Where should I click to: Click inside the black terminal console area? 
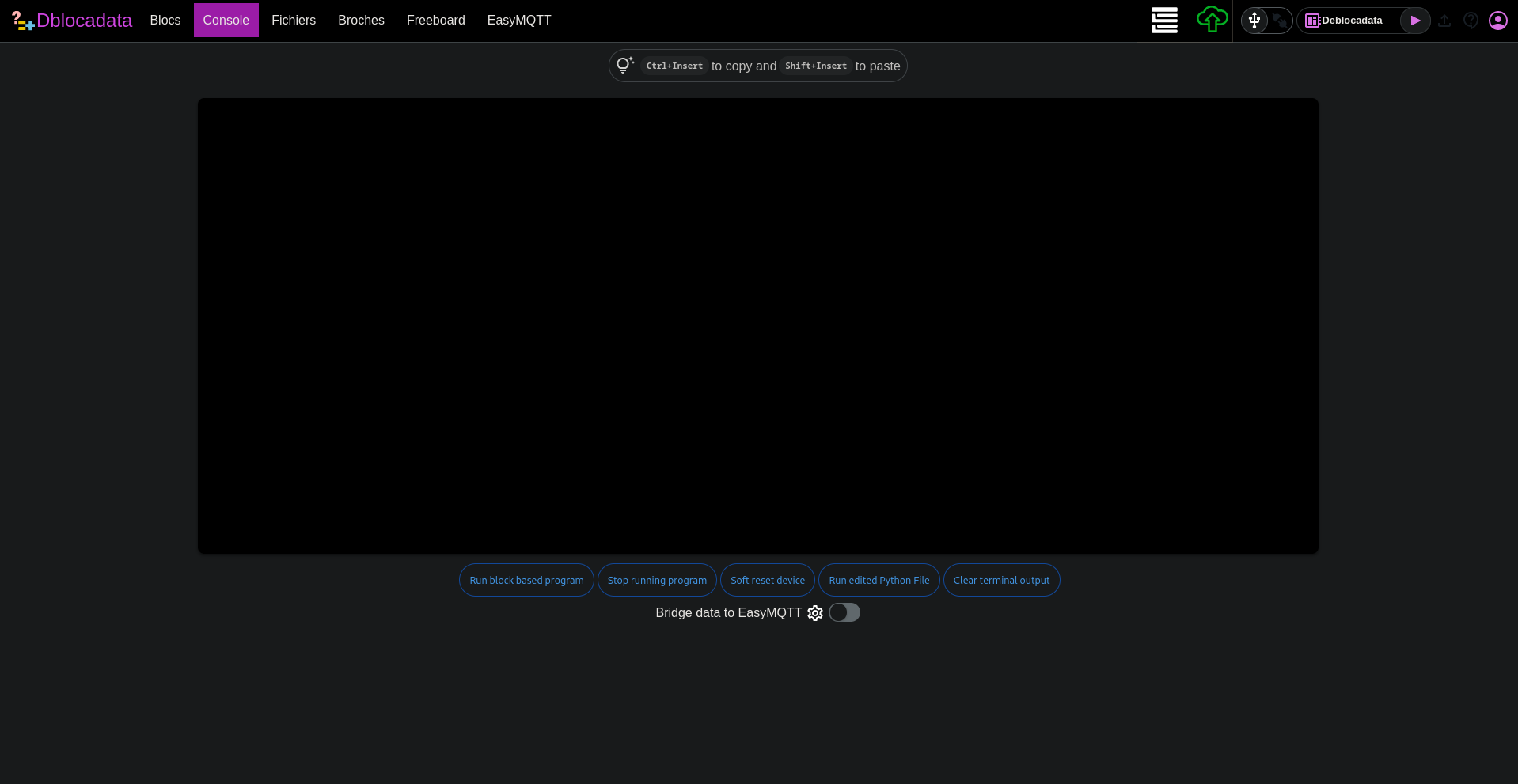(757, 325)
